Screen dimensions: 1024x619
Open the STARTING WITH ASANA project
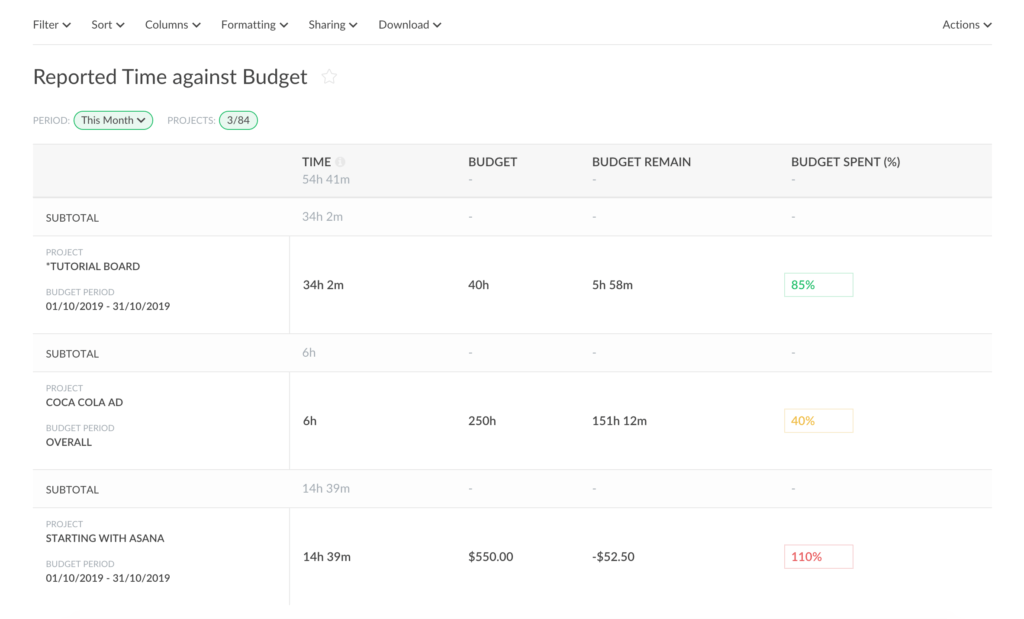tap(105, 538)
